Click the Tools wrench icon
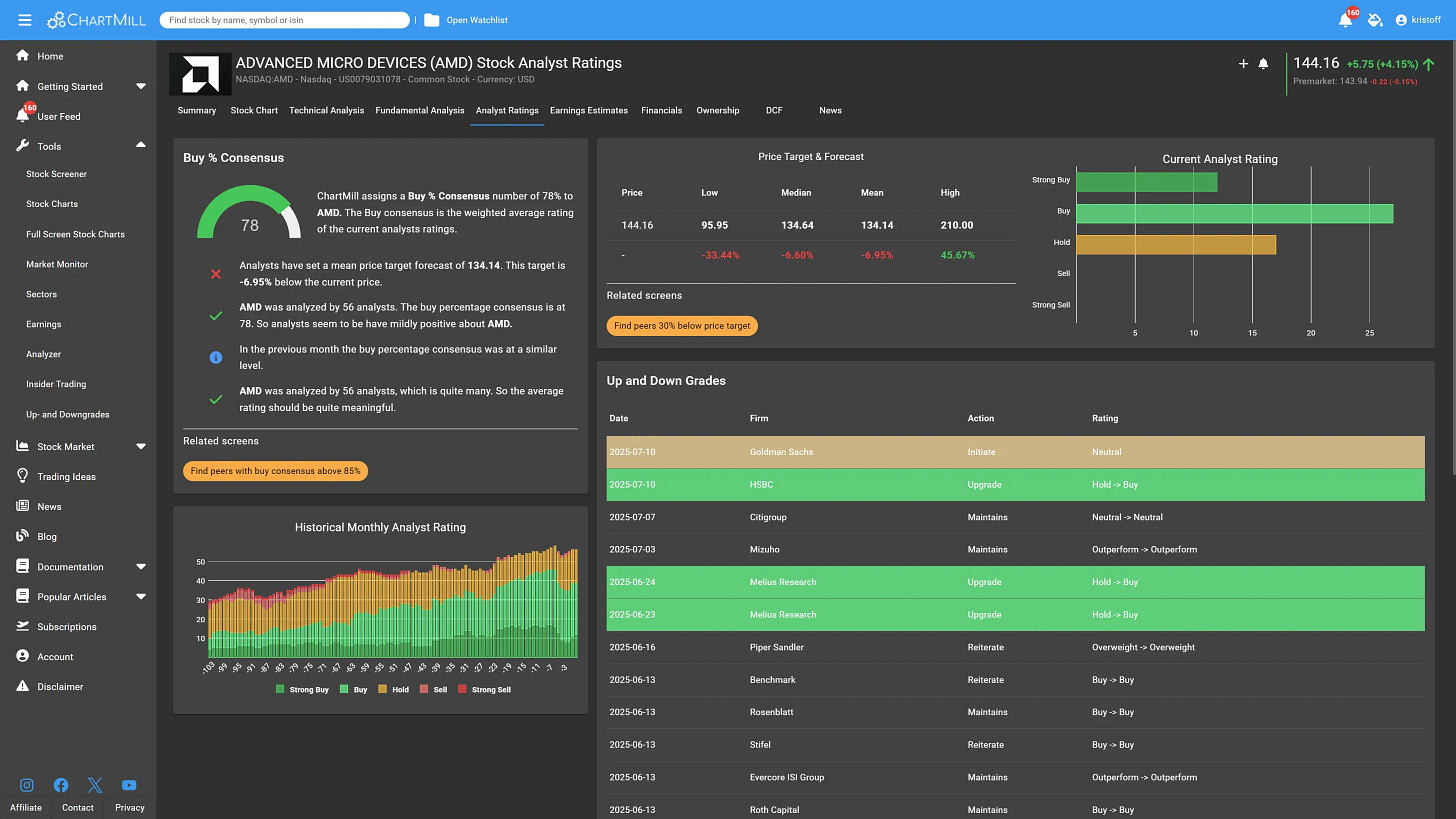Image resolution: width=1456 pixels, height=819 pixels. (x=23, y=146)
